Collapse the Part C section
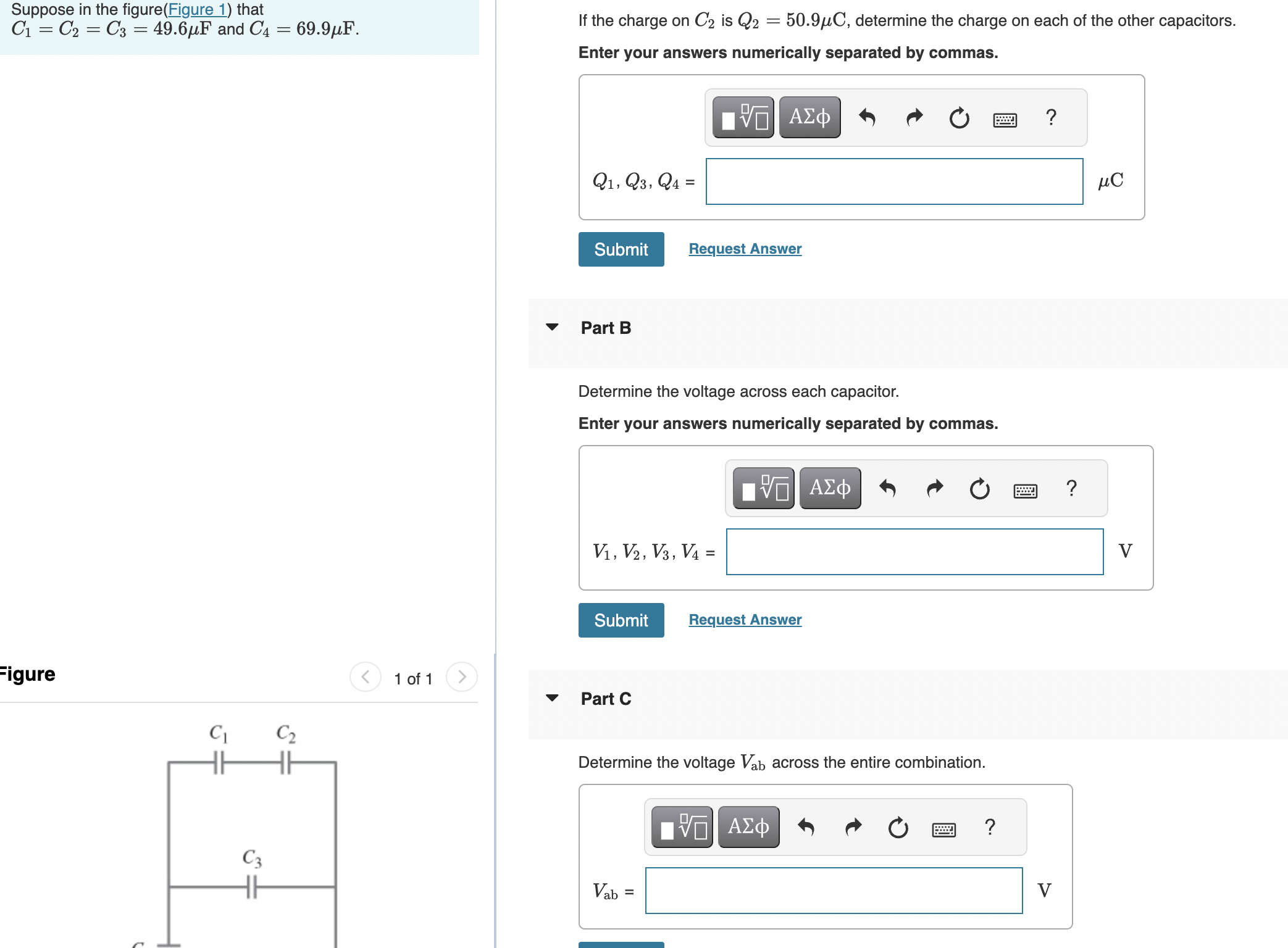The height and width of the screenshot is (948, 1288). click(553, 698)
